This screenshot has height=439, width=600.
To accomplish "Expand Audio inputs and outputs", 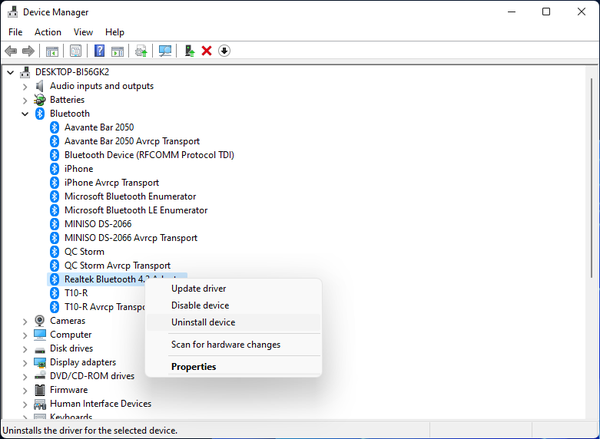I will click(25, 86).
